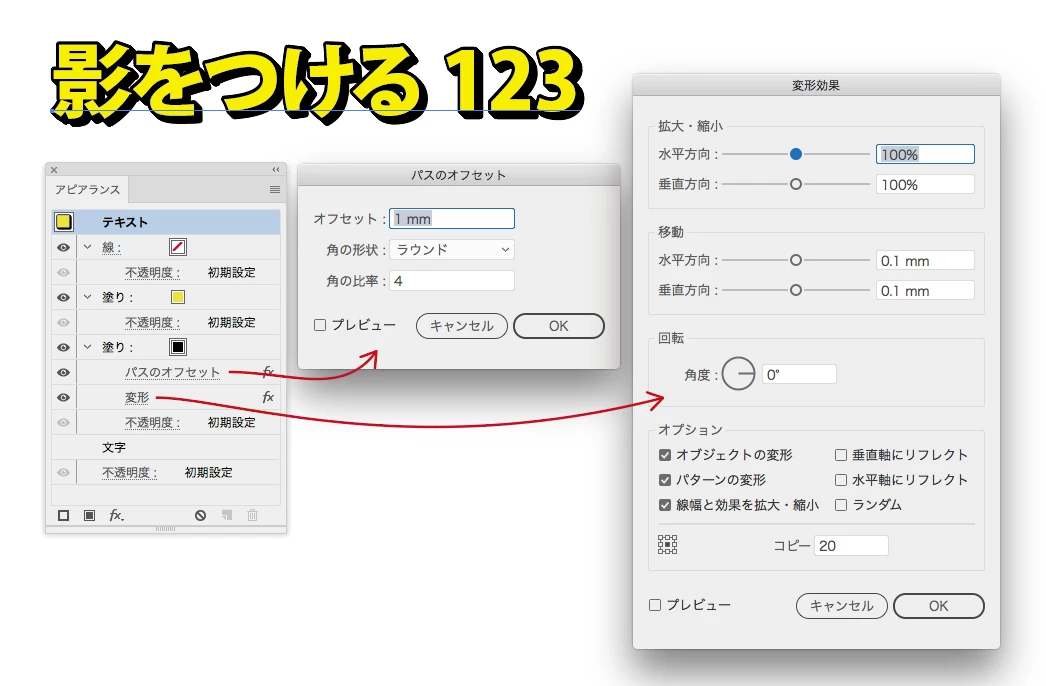Toggle visibility of the yellow 塗り fill
1046x686 pixels.
63,298
